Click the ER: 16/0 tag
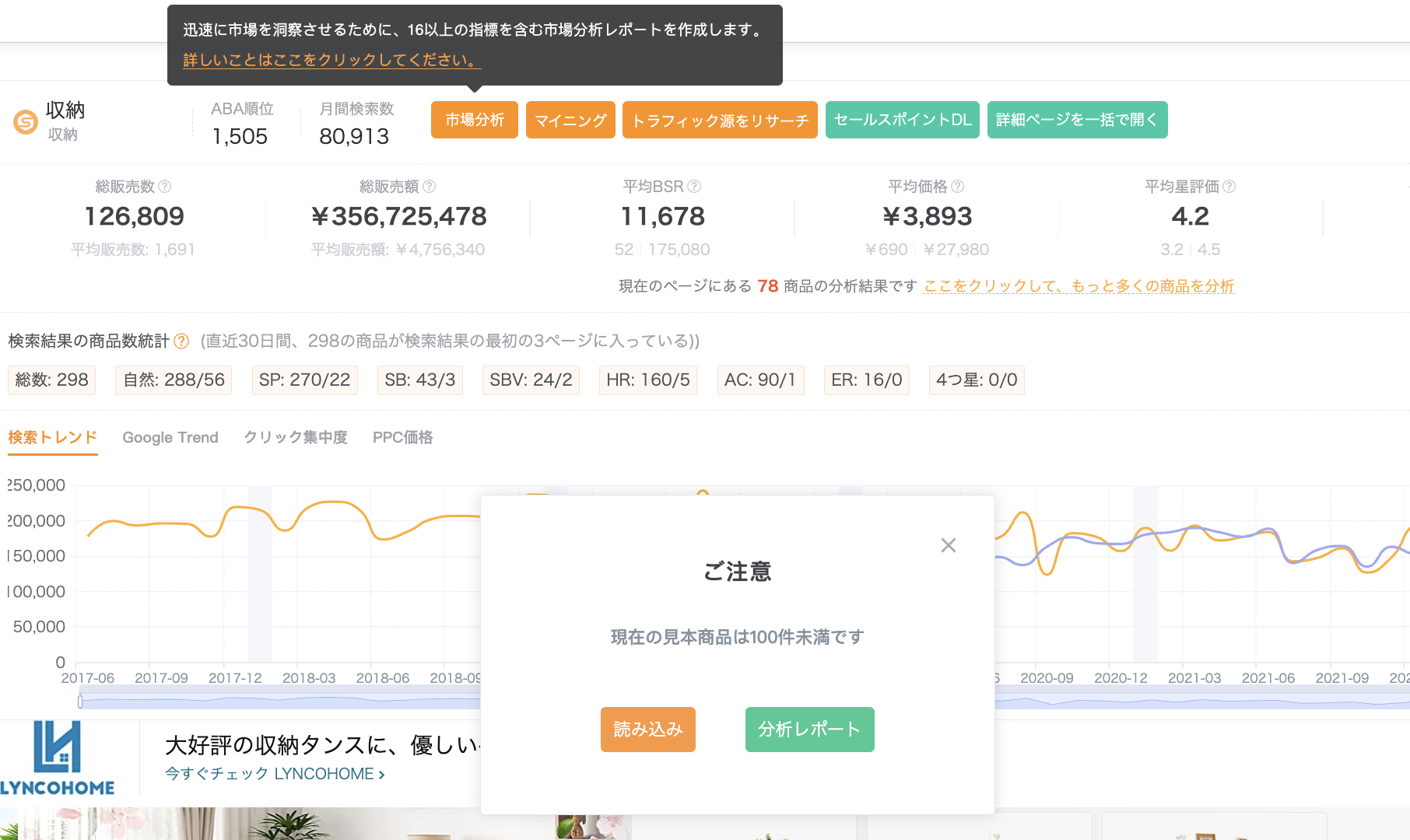Viewport: 1410px width, 840px height. point(867,380)
